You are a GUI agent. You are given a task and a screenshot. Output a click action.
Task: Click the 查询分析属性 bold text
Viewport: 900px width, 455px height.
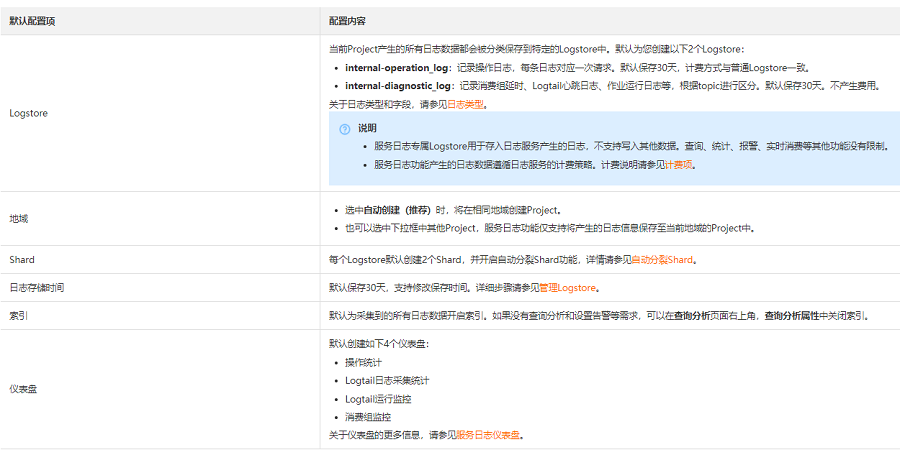[792, 316]
